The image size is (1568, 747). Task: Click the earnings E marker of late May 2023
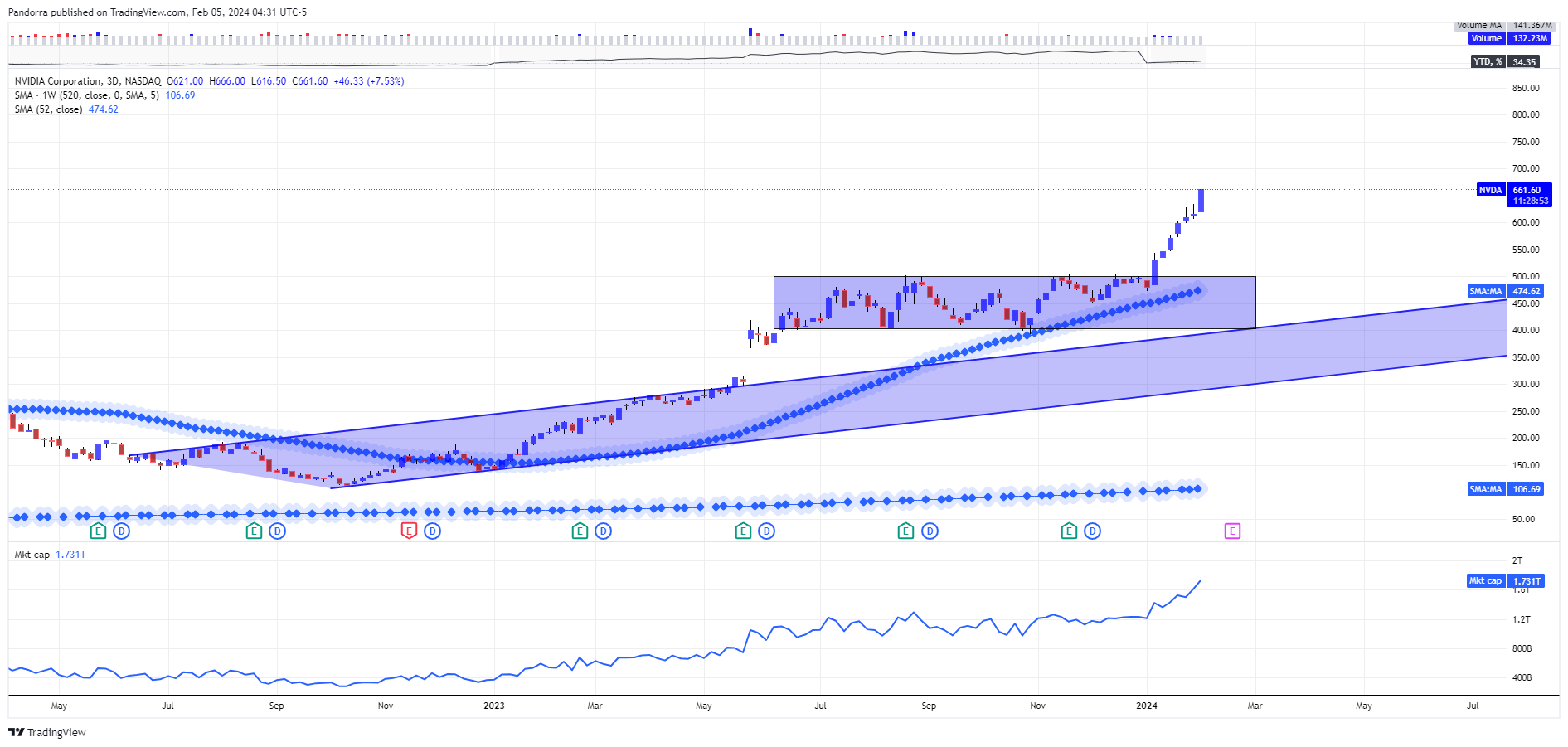click(743, 531)
